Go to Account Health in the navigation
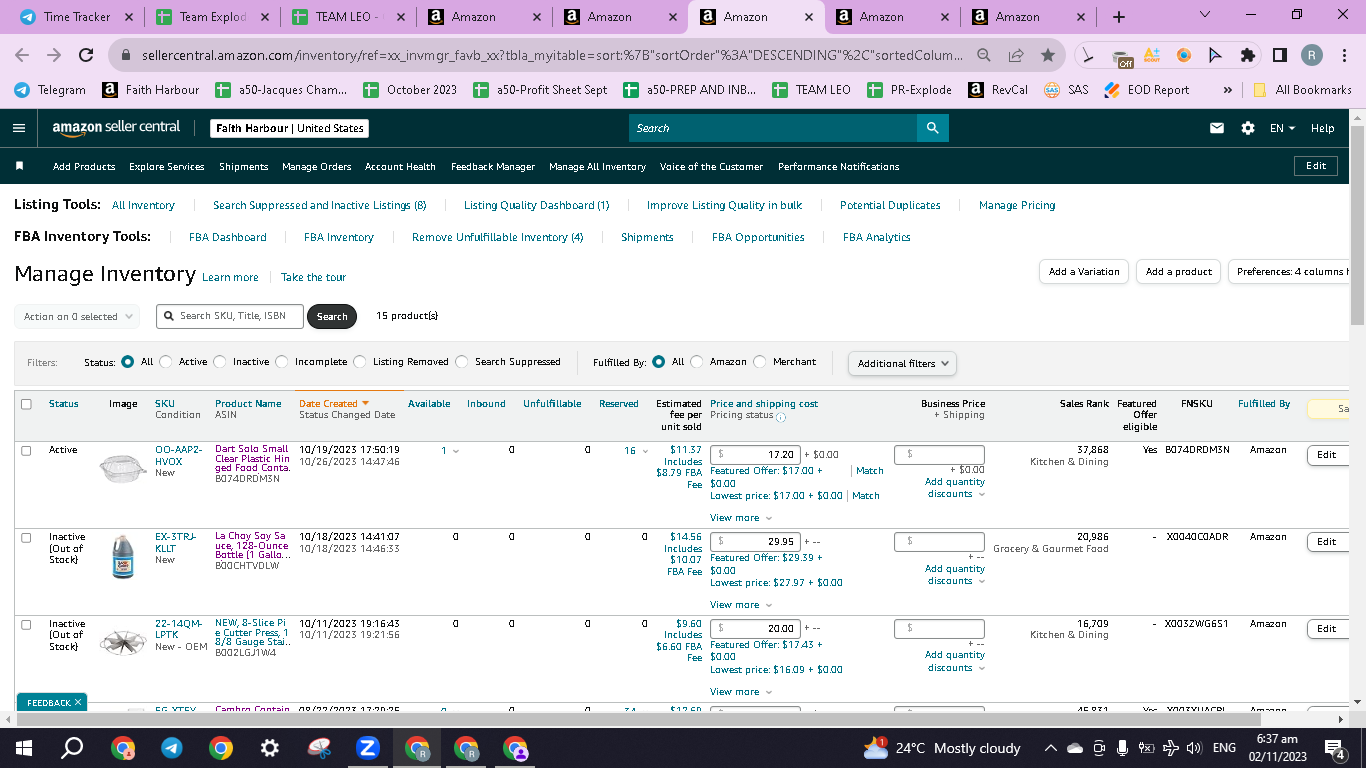The width and height of the screenshot is (1366, 768). [x=400, y=167]
